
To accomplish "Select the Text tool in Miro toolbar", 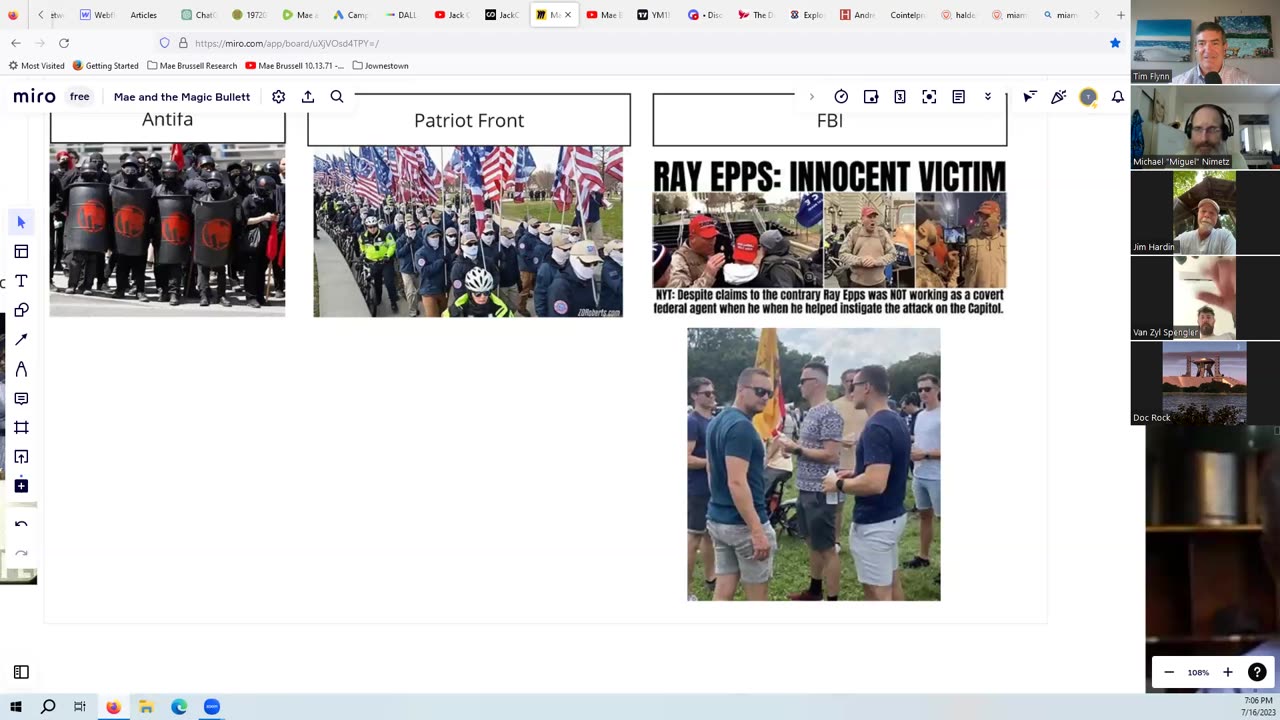I will coord(21,281).
